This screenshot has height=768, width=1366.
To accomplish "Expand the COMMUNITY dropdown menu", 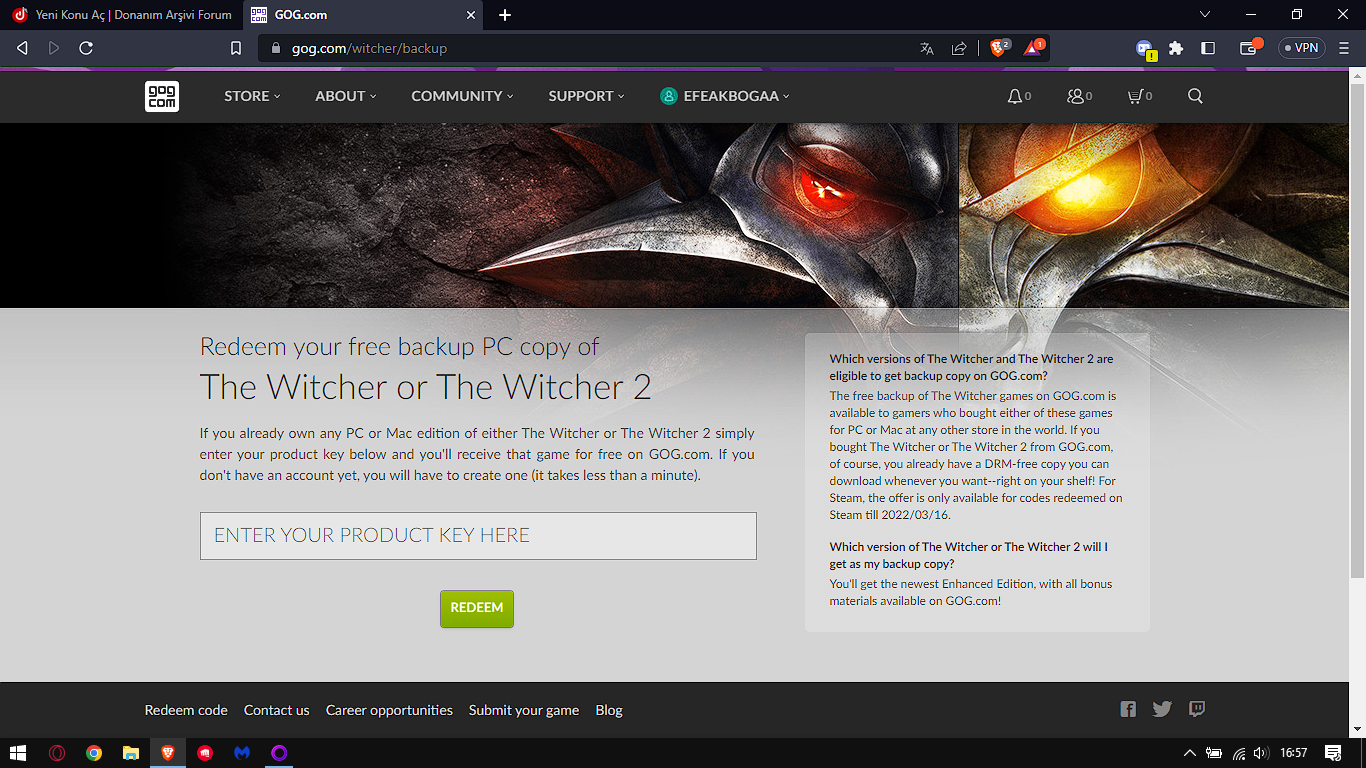I will 462,96.
